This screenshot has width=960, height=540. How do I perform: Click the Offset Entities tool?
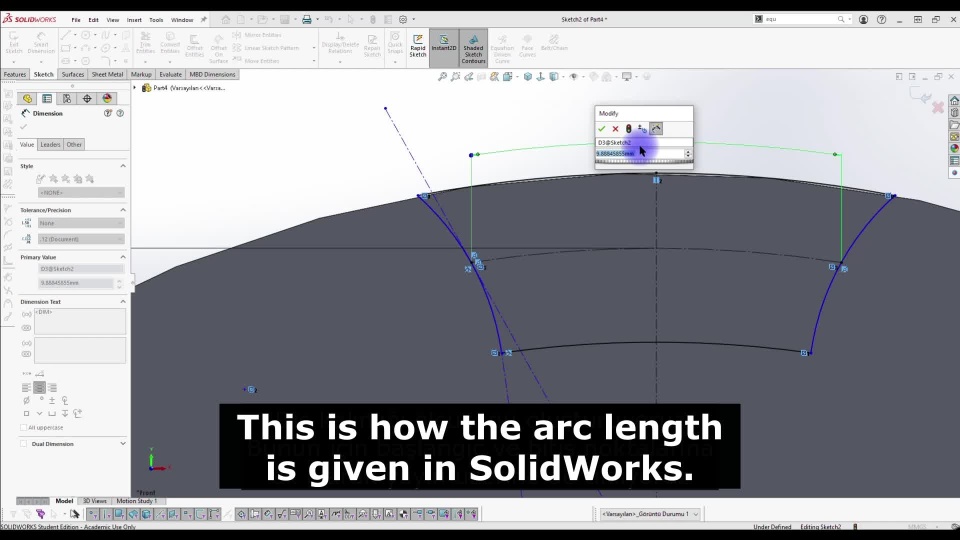point(195,46)
